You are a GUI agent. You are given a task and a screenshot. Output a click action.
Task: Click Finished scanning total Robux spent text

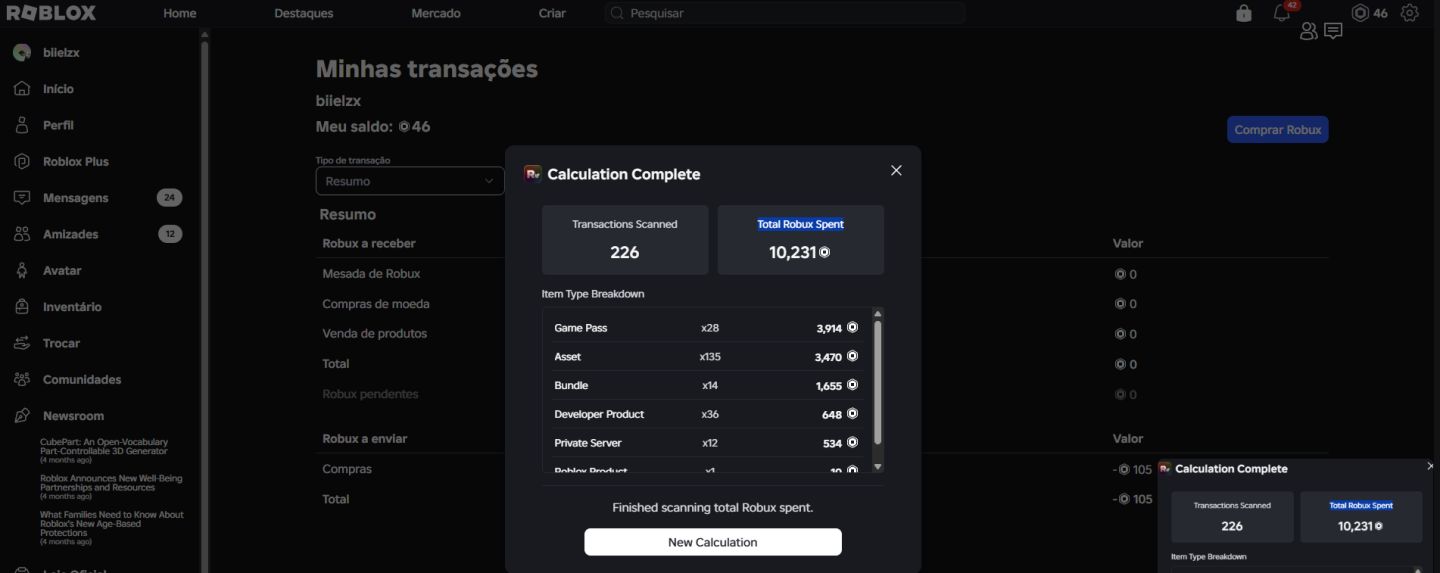point(713,507)
